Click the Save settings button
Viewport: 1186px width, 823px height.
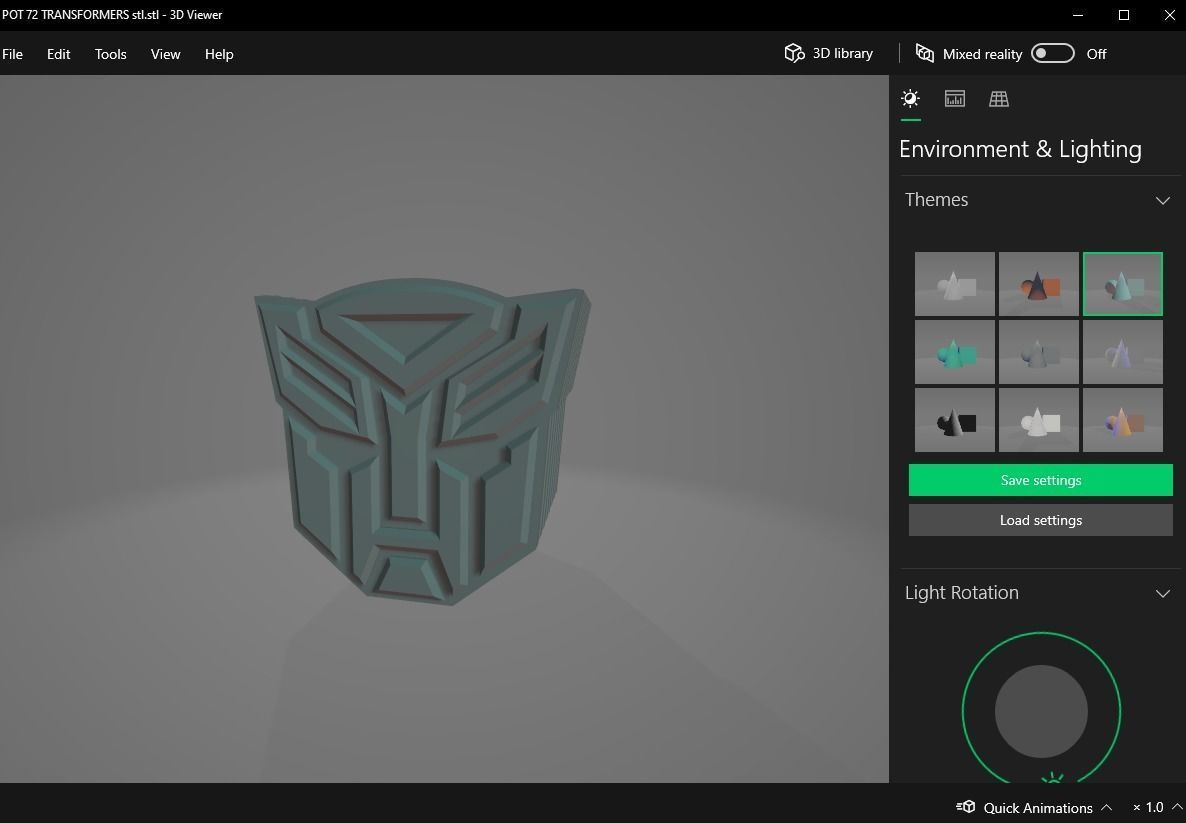coord(1041,480)
